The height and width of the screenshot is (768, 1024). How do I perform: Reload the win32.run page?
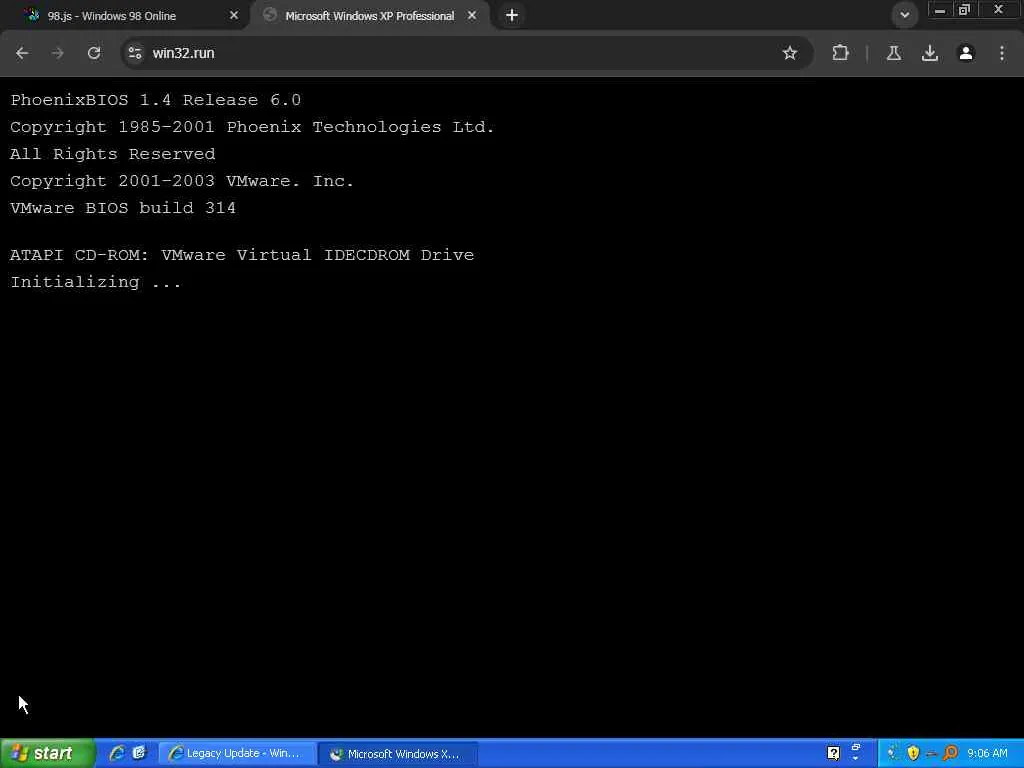[x=94, y=53]
